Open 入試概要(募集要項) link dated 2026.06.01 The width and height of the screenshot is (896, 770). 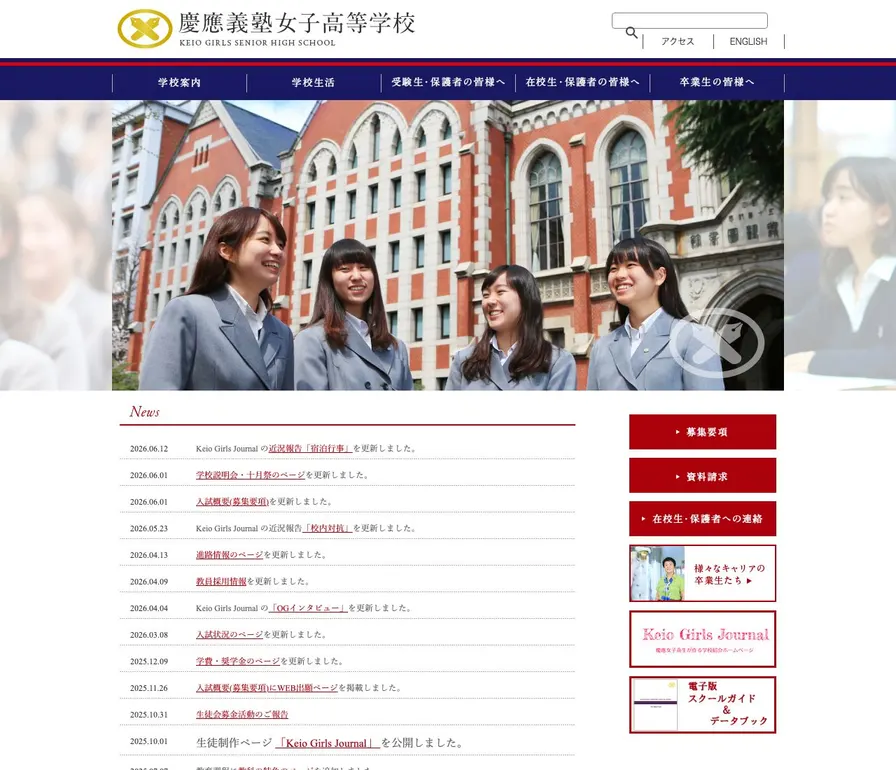click(x=232, y=502)
